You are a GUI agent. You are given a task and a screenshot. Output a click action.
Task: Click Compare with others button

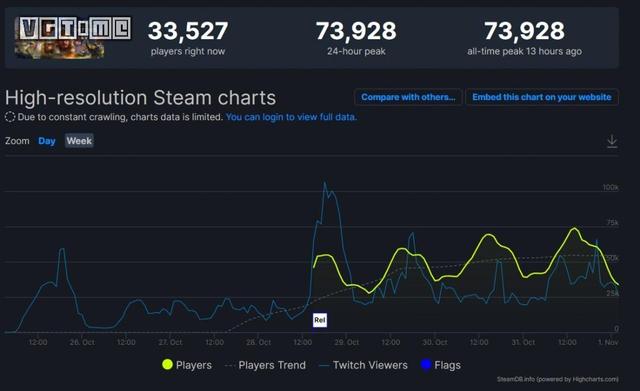point(408,97)
